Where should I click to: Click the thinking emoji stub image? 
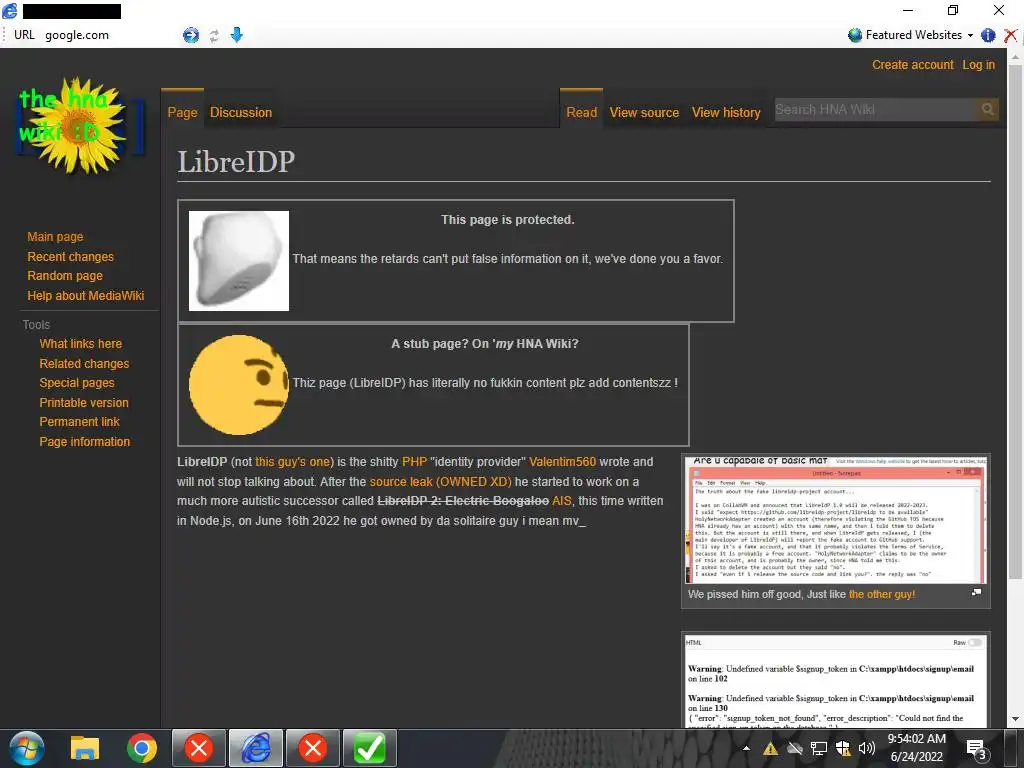tap(238, 385)
